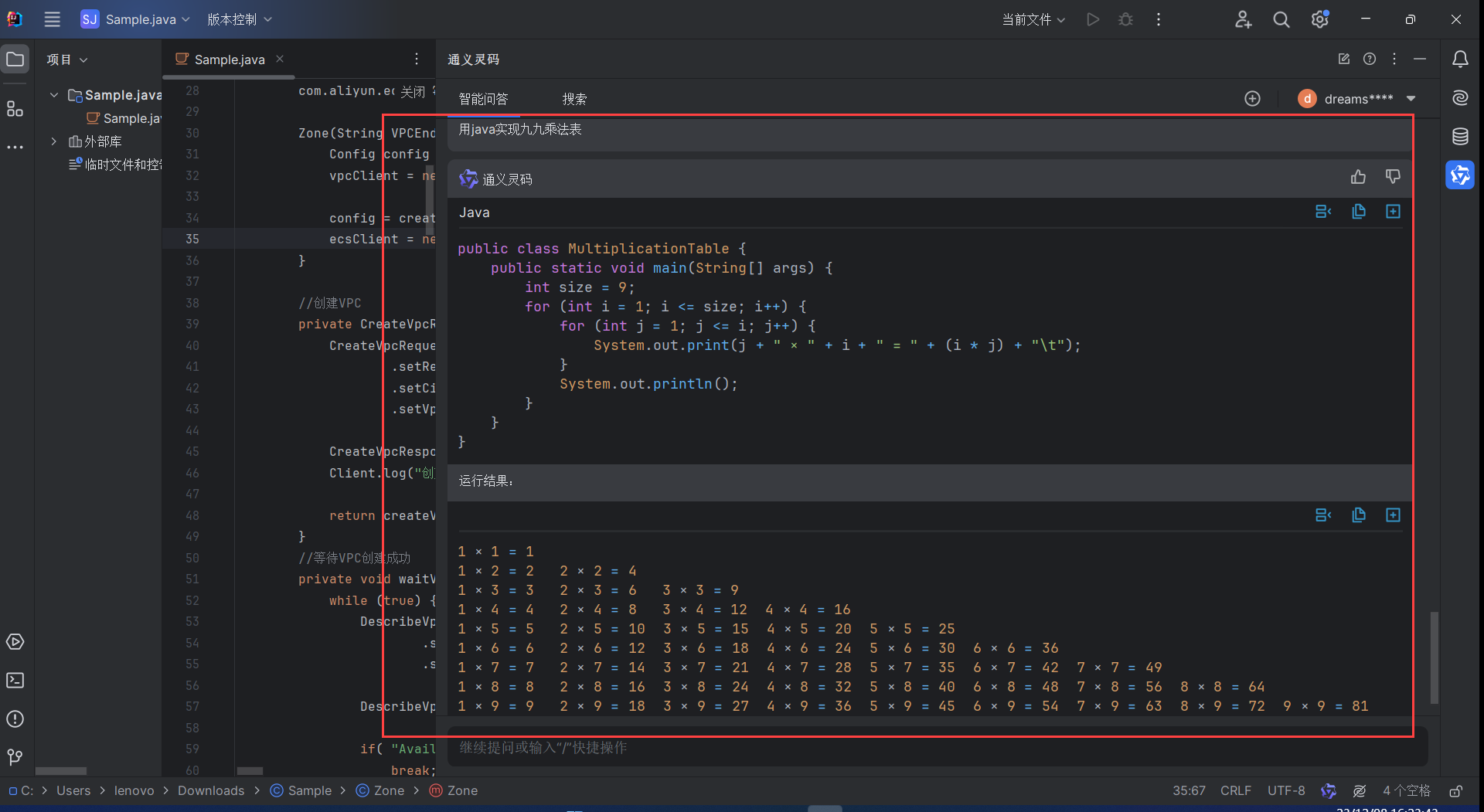Debug the current file
1484x812 pixels.
click(1125, 19)
